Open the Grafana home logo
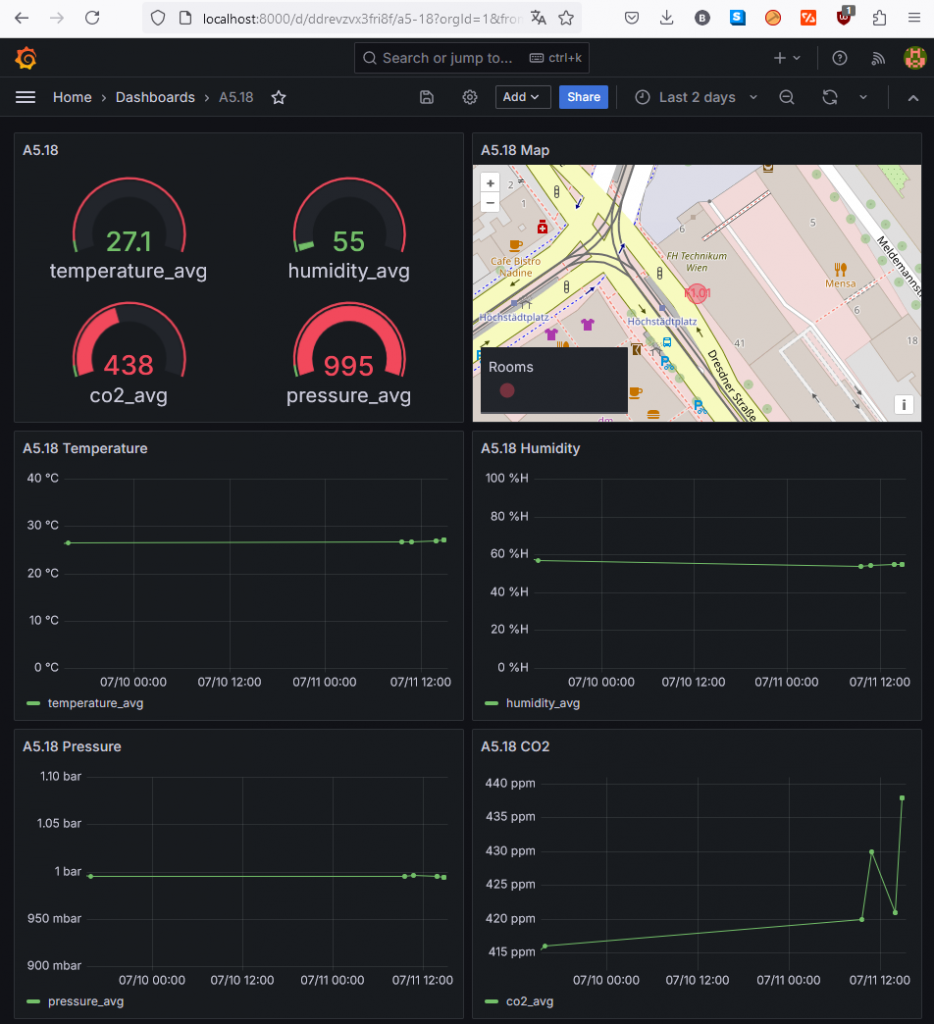934x1024 pixels. [x=25, y=57]
